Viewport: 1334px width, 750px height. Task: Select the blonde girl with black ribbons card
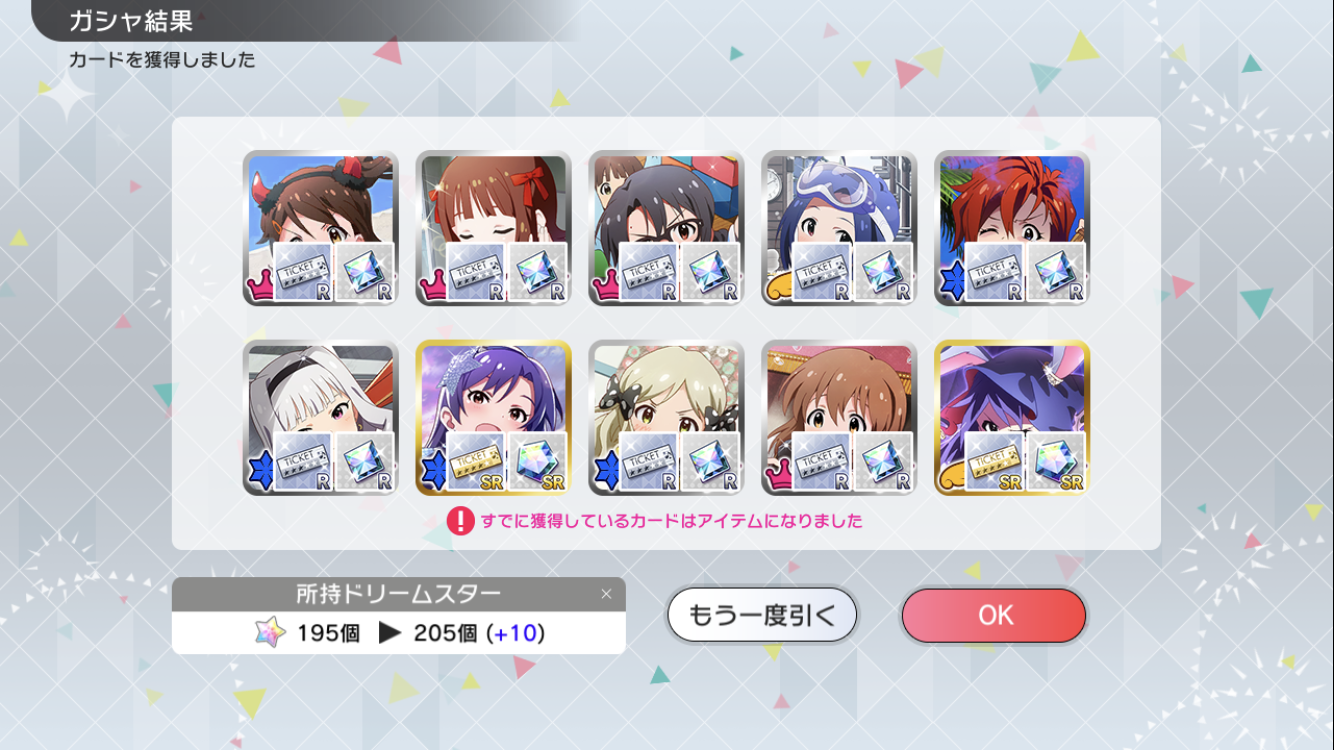[666, 418]
